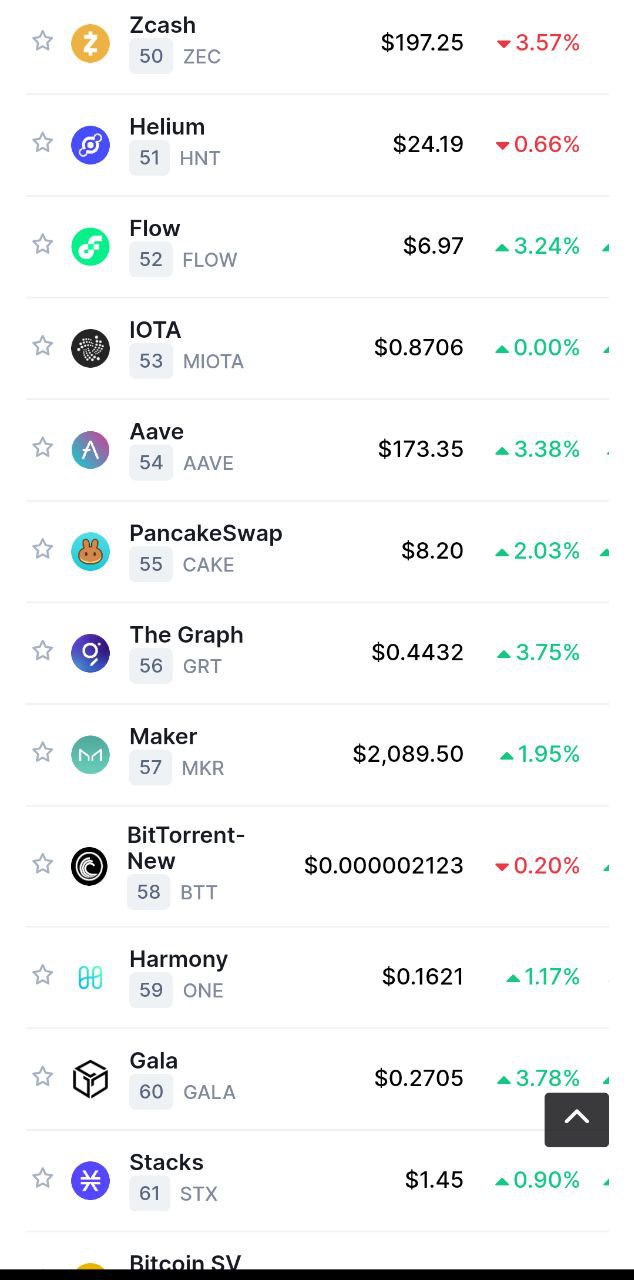Click The Graph coin logo icon
The image size is (634, 1280).
[90, 653]
